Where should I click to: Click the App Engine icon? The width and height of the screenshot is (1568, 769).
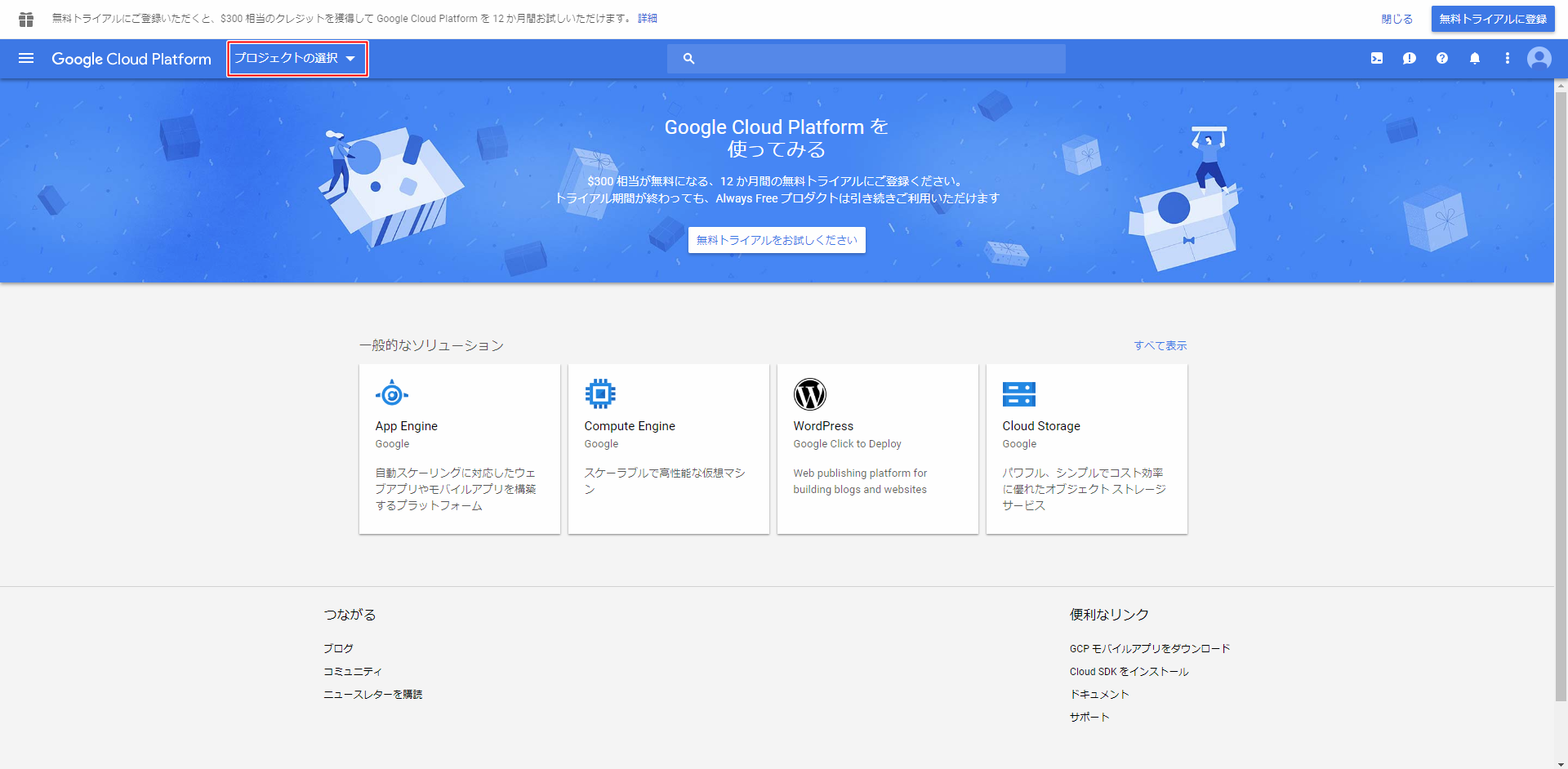pyautogui.click(x=392, y=395)
